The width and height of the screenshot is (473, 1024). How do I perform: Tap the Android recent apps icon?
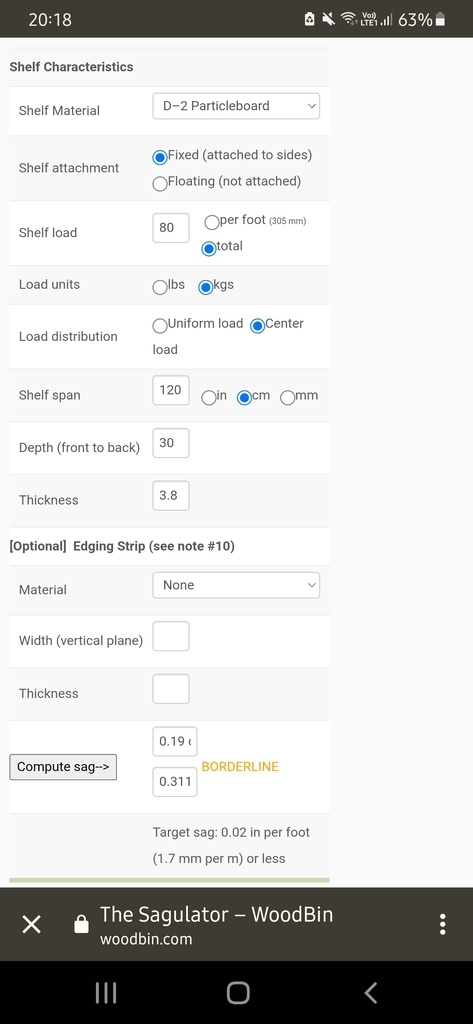pyautogui.click(x=106, y=993)
